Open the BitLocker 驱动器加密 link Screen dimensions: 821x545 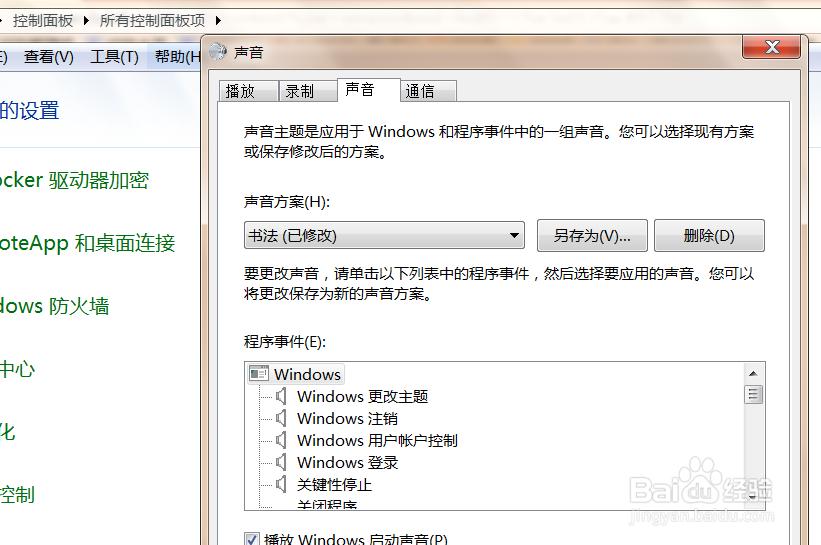pyautogui.click(x=74, y=180)
